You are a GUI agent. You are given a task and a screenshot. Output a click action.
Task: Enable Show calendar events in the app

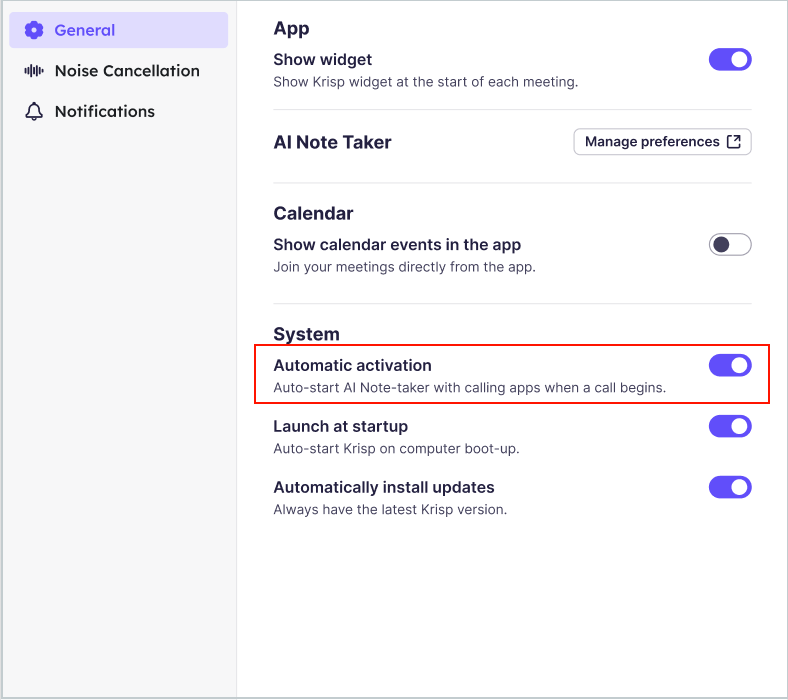point(730,245)
